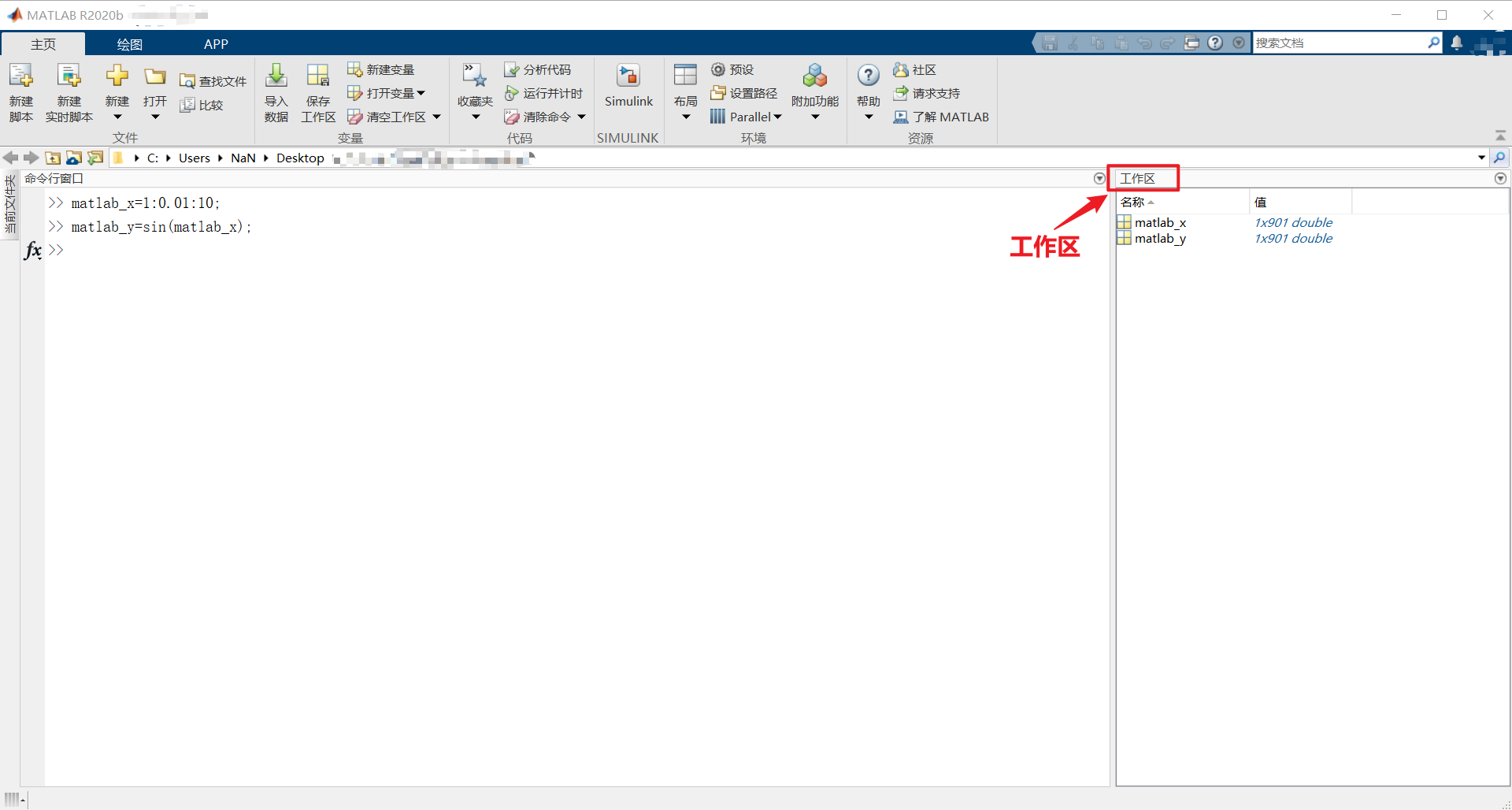Open 预设 (Preferences)
Image resolution: width=1512 pixels, height=810 pixels.
click(x=732, y=69)
